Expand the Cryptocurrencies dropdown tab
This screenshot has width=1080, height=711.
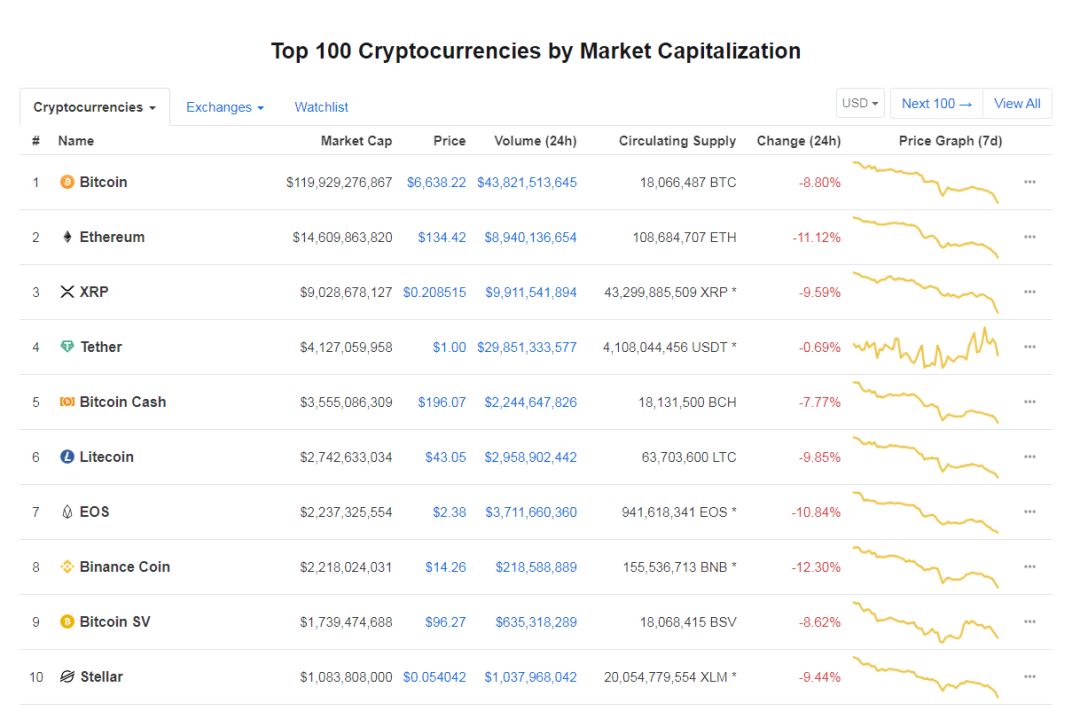[94, 107]
